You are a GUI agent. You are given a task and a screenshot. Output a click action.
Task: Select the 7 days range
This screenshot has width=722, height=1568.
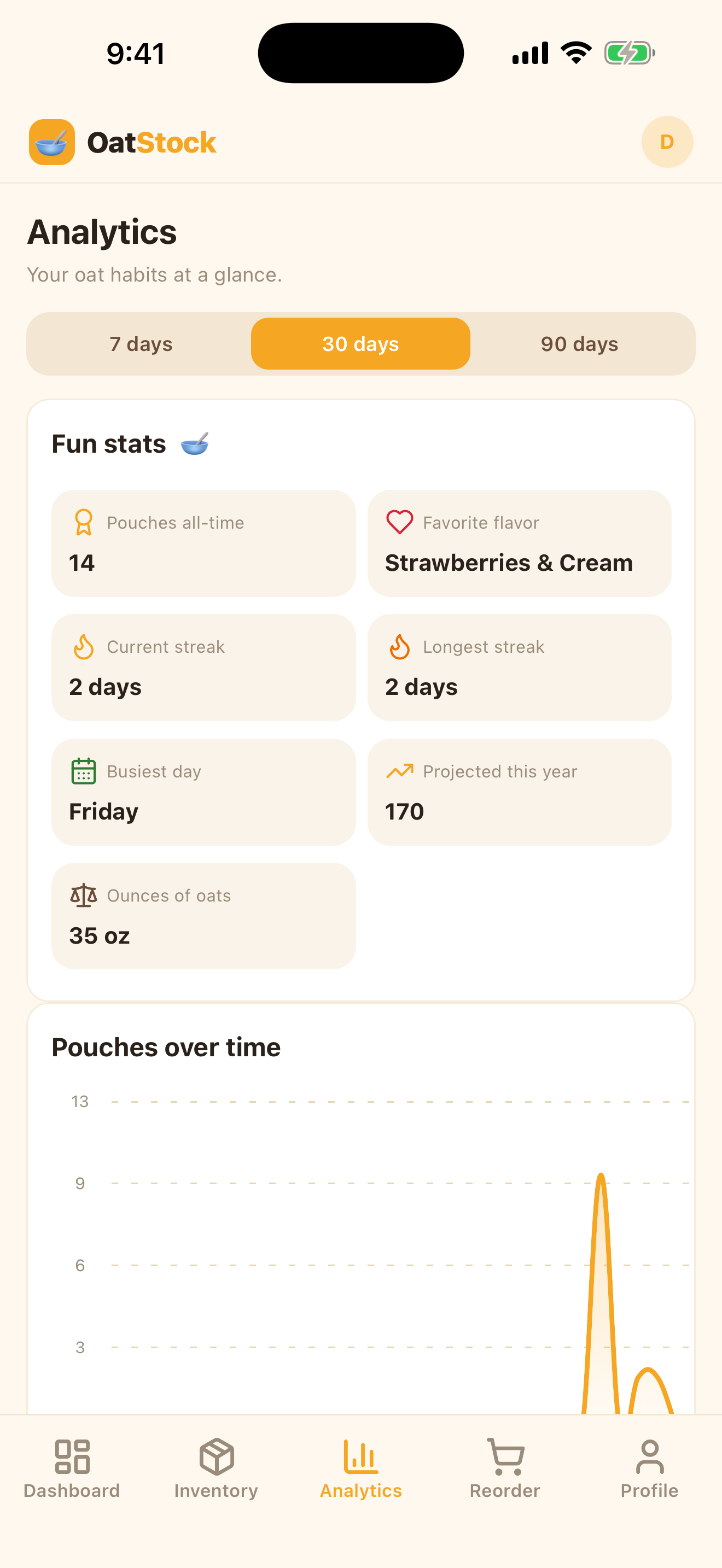click(141, 344)
